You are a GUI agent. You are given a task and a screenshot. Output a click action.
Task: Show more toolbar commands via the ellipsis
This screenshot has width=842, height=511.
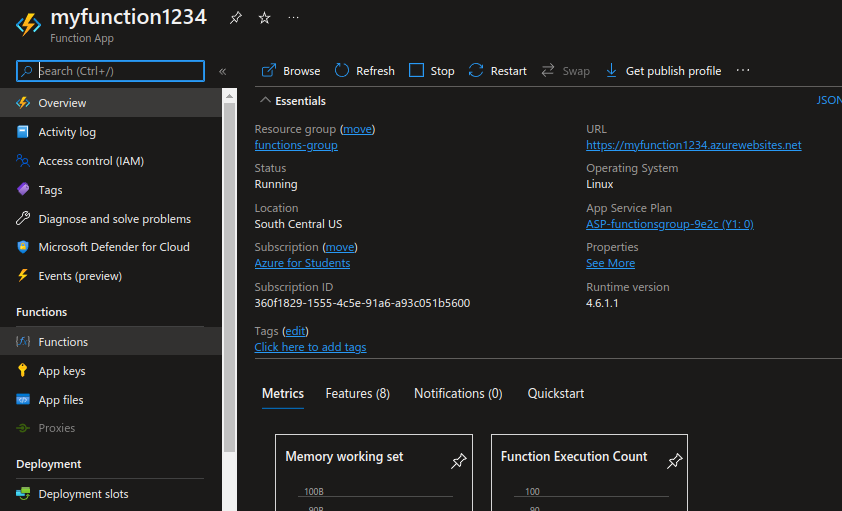(743, 70)
